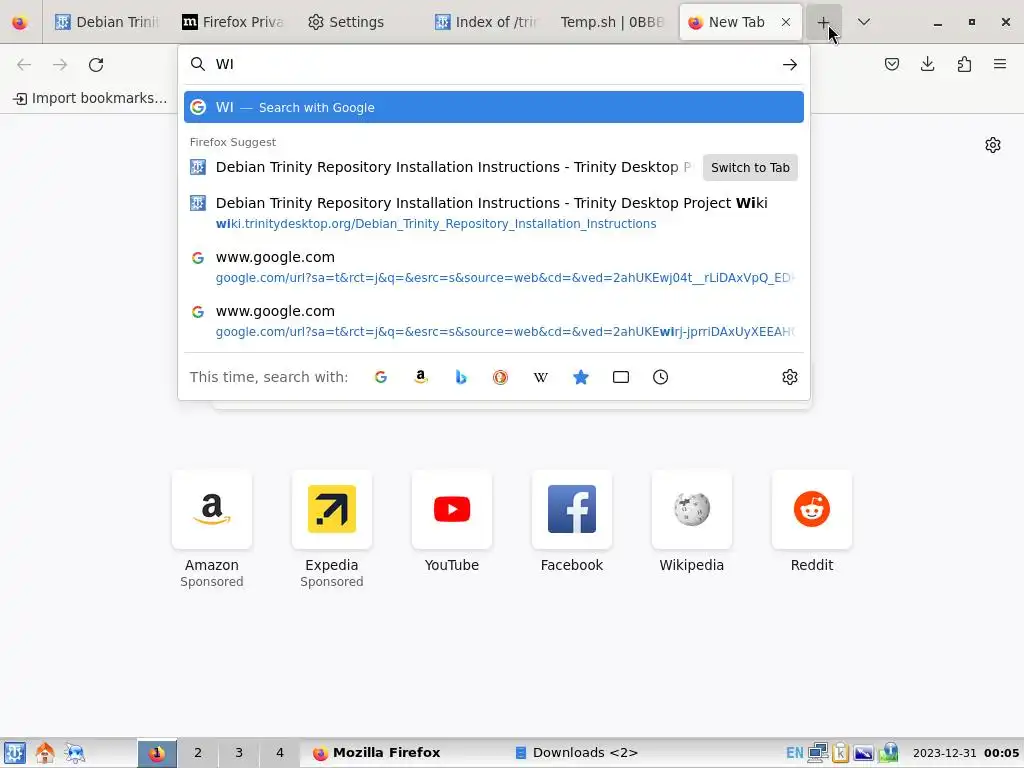
Task: Switch to virtual desktop 4
Action: (280, 752)
